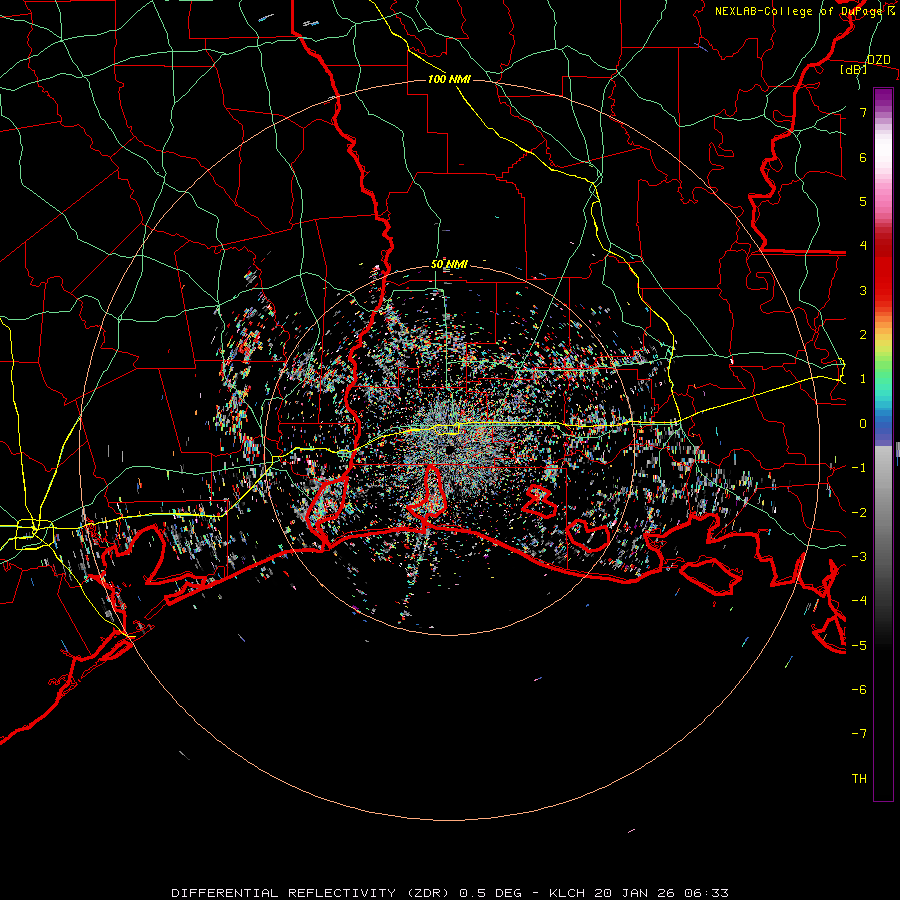Click the yellow-green portion of the ZDR color bar
Screen dimensions: 900x900
[883, 350]
